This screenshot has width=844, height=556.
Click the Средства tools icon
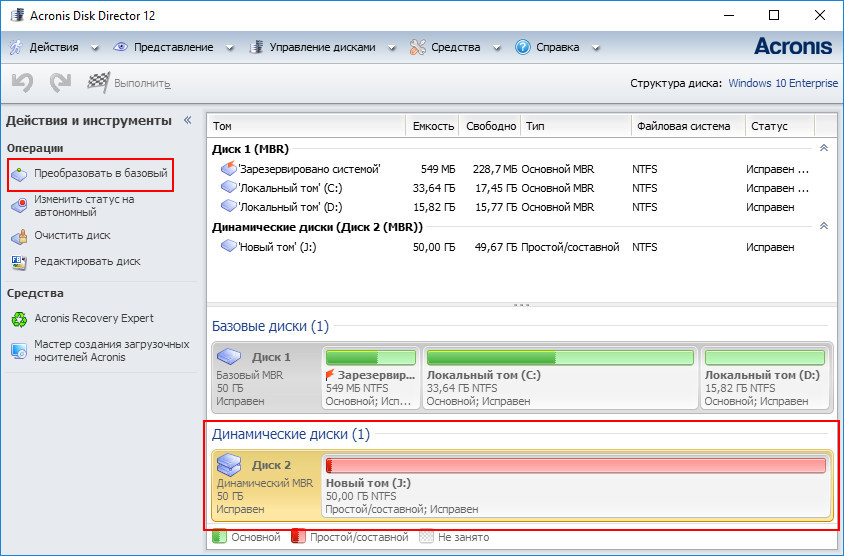pyautogui.click(x=418, y=47)
